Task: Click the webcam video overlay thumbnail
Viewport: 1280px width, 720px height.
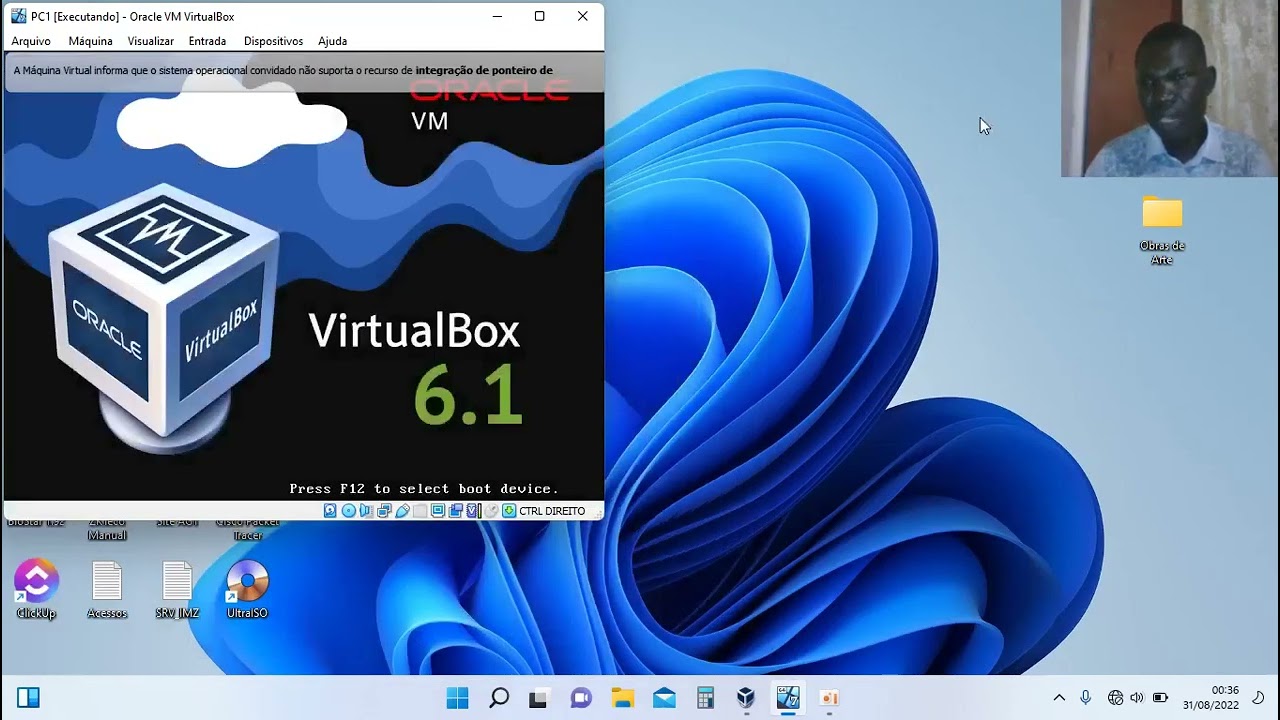Action: pos(1170,88)
